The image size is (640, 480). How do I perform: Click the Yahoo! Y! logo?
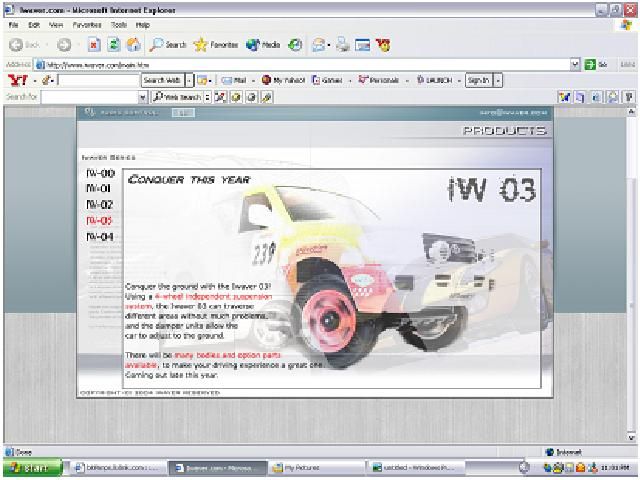18,80
